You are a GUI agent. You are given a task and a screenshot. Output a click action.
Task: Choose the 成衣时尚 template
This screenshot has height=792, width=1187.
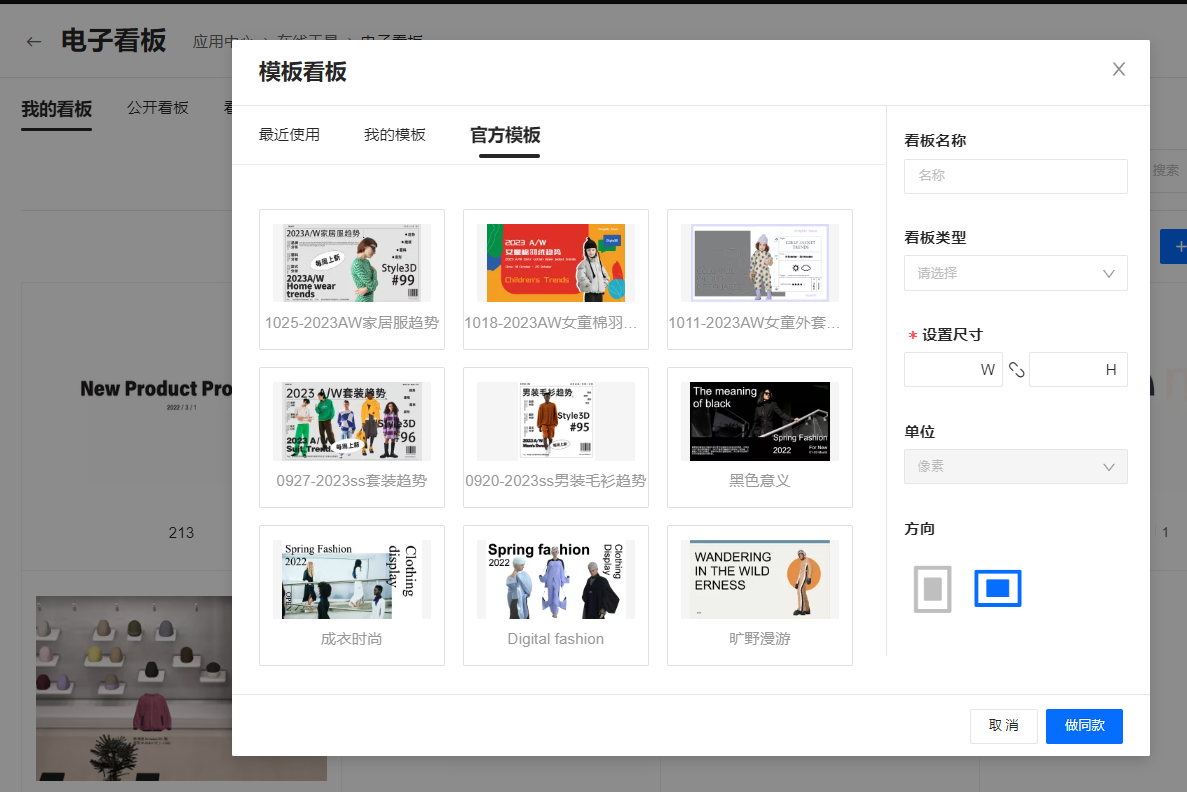pyautogui.click(x=352, y=596)
